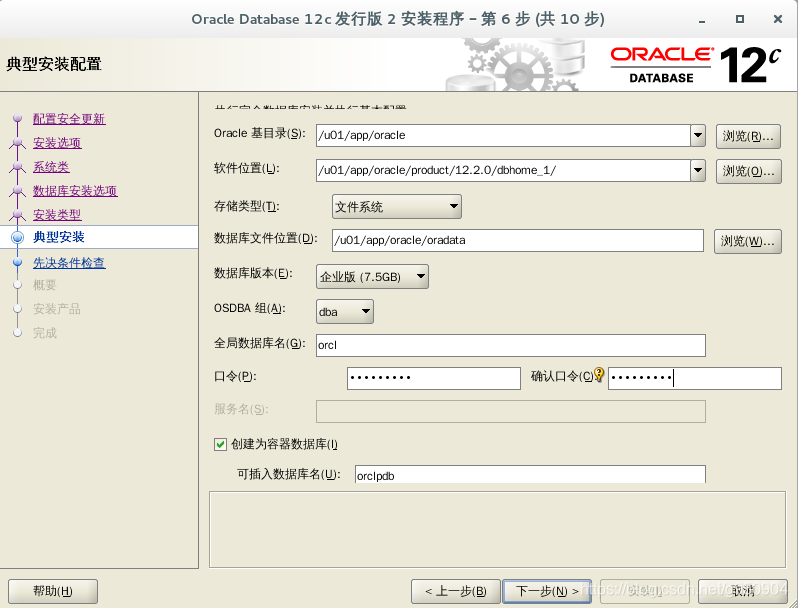The image size is (798, 608).
Task: Click the 取消 cancel button
Action: click(743, 591)
